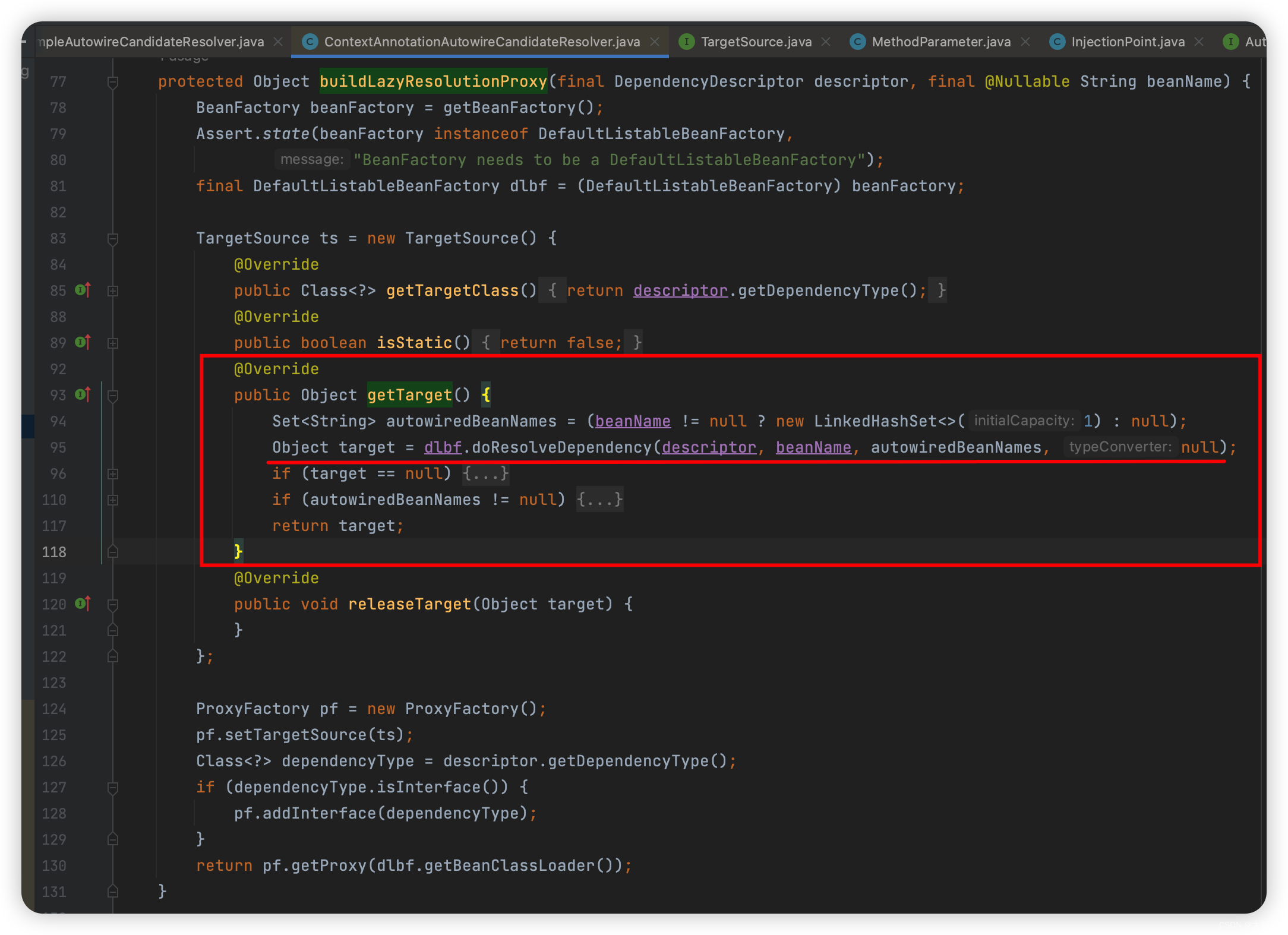Image resolution: width=1288 pixels, height=935 pixels.
Task: Click the interface icon on the TargetSource.java tab
Action: [x=686, y=42]
